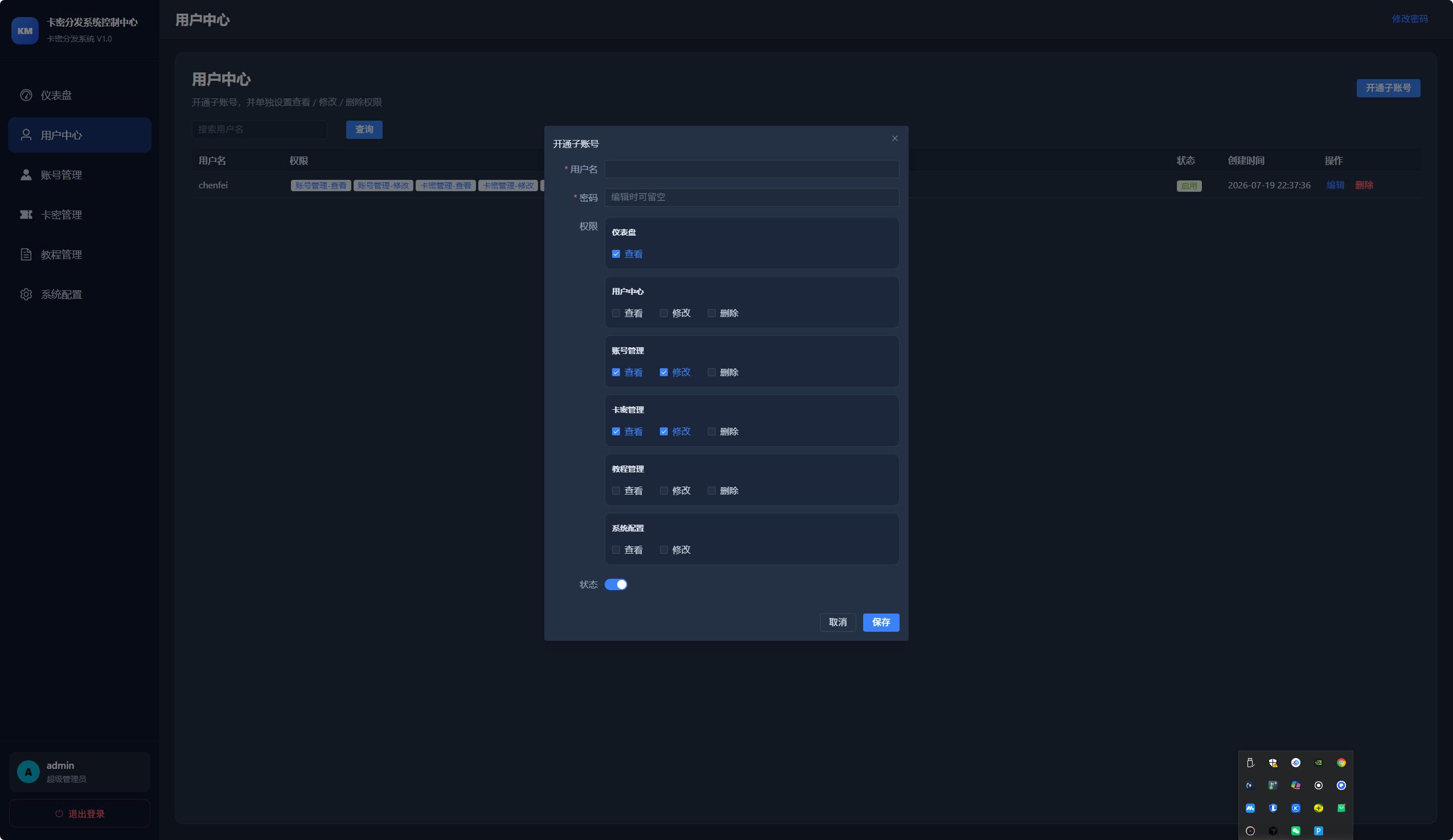Image resolution: width=1453 pixels, height=840 pixels.
Task: Click the 卡密管理 ticket icon in sidebar
Action: click(x=26, y=215)
